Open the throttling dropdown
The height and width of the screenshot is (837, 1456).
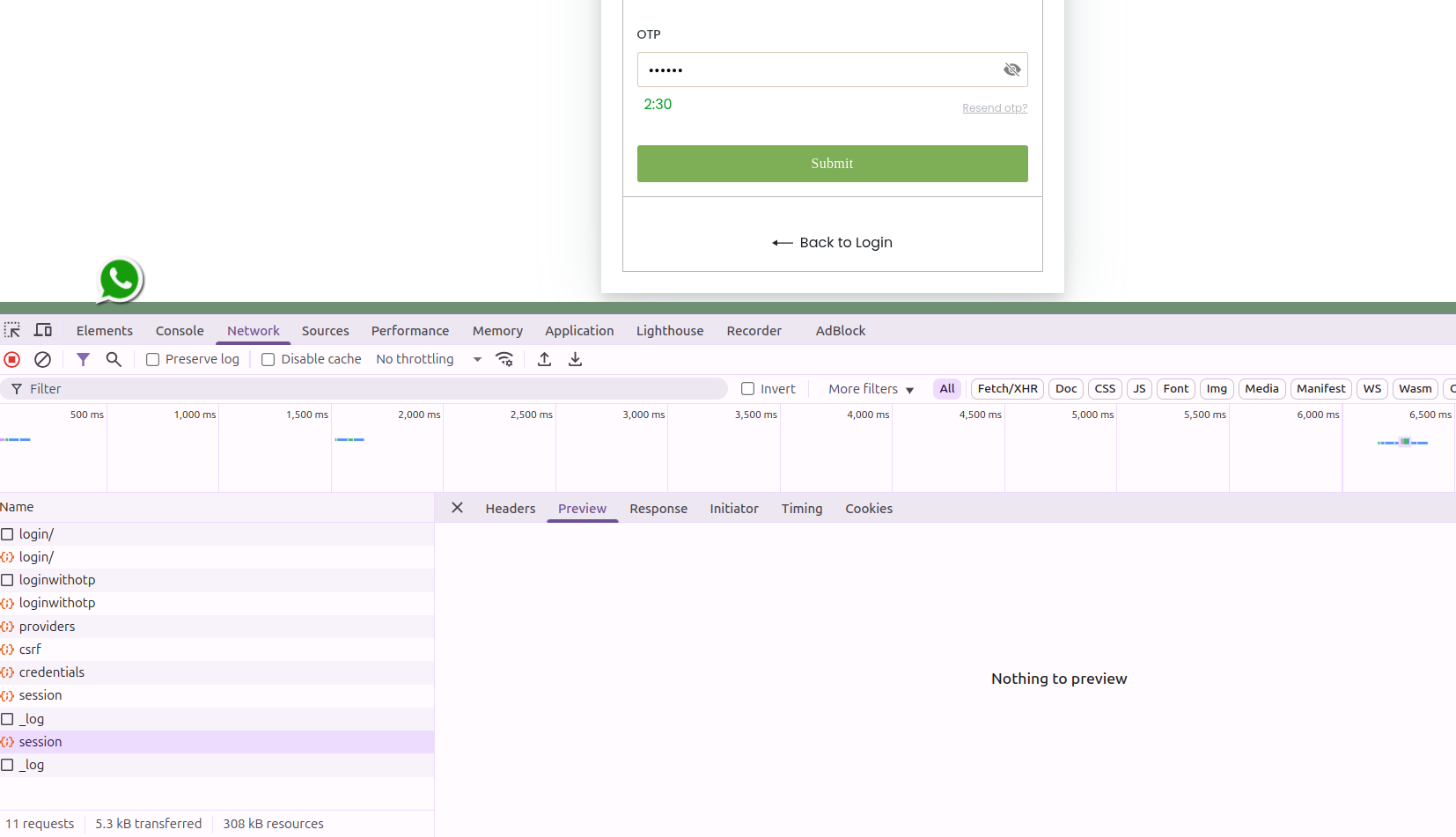pos(429,359)
